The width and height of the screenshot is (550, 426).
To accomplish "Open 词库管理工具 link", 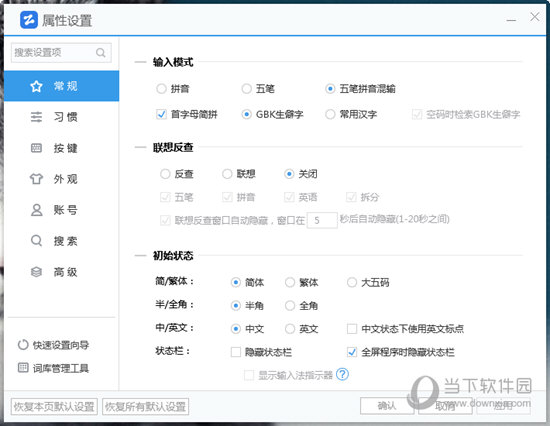I will [61, 368].
